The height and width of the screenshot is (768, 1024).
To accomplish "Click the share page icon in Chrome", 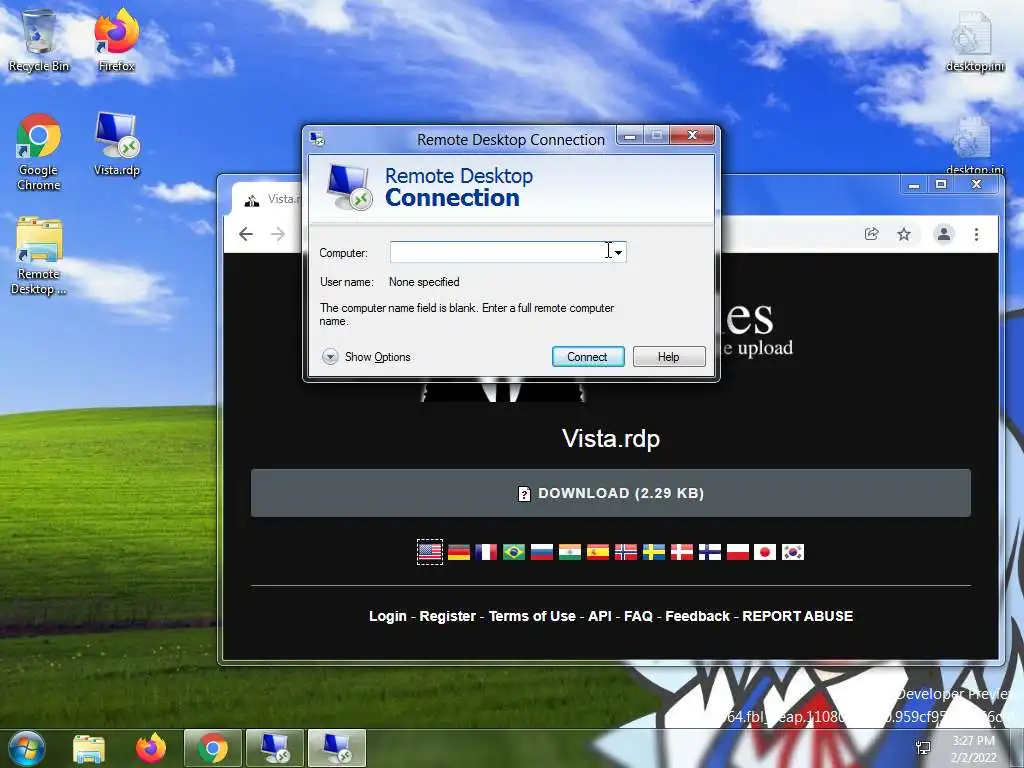I will (871, 234).
